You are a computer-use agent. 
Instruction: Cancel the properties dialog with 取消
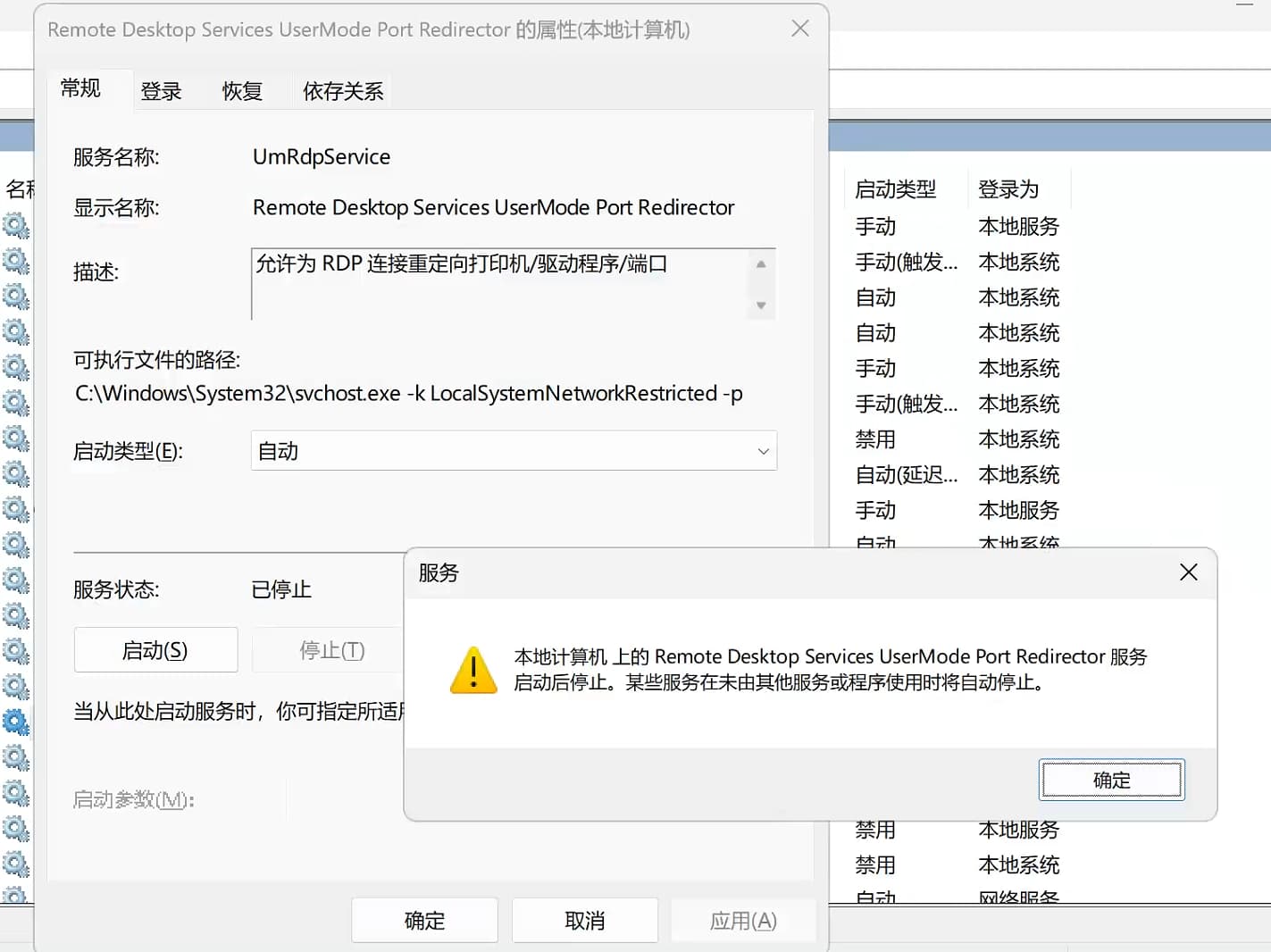click(585, 921)
